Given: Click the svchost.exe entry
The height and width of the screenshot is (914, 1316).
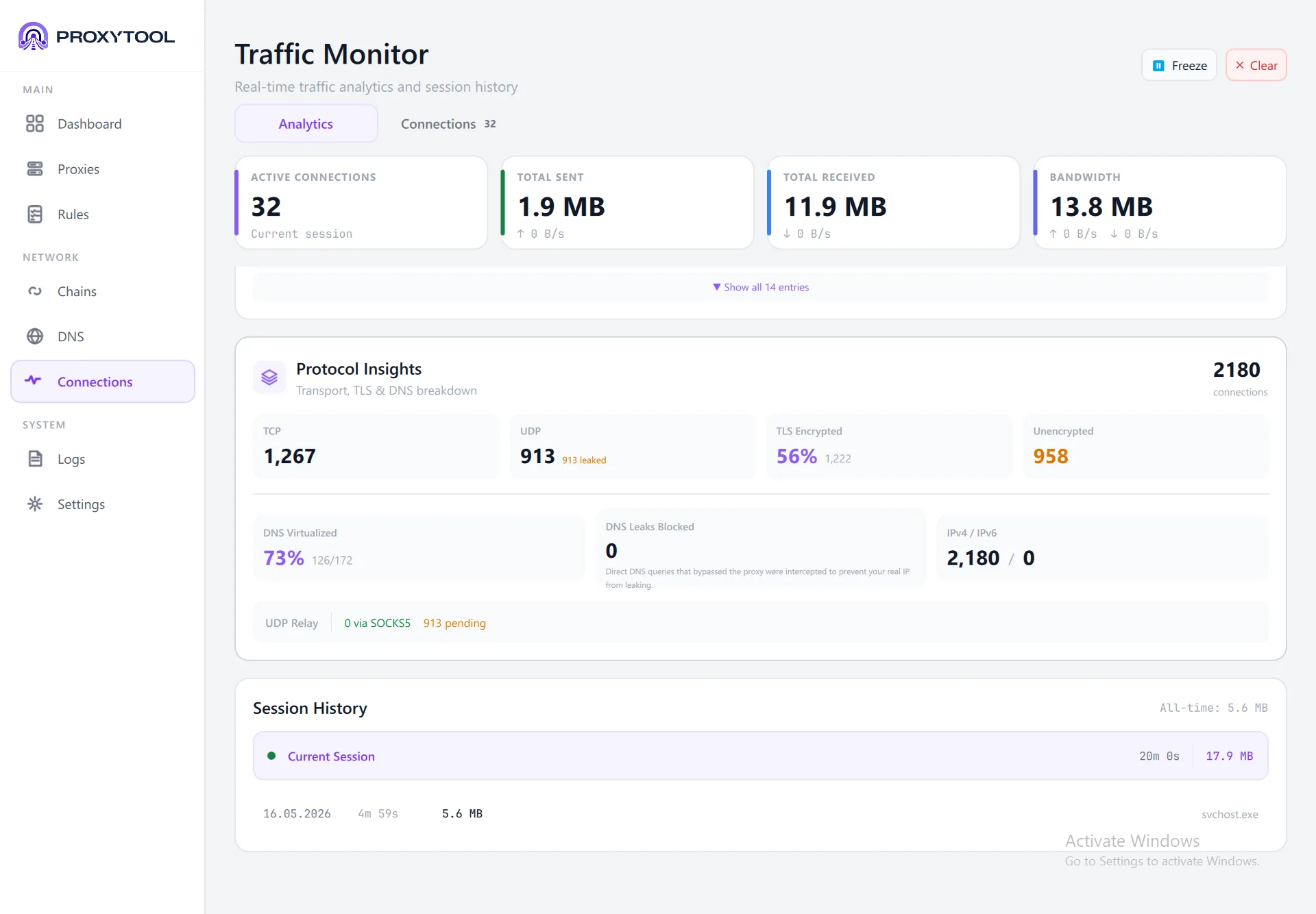Looking at the screenshot, I should tap(1230, 814).
